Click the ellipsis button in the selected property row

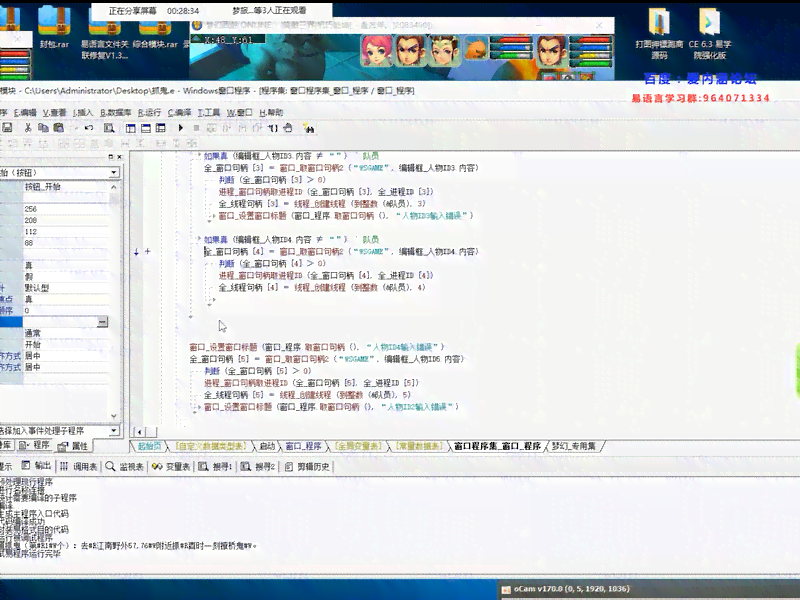pos(103,322)
